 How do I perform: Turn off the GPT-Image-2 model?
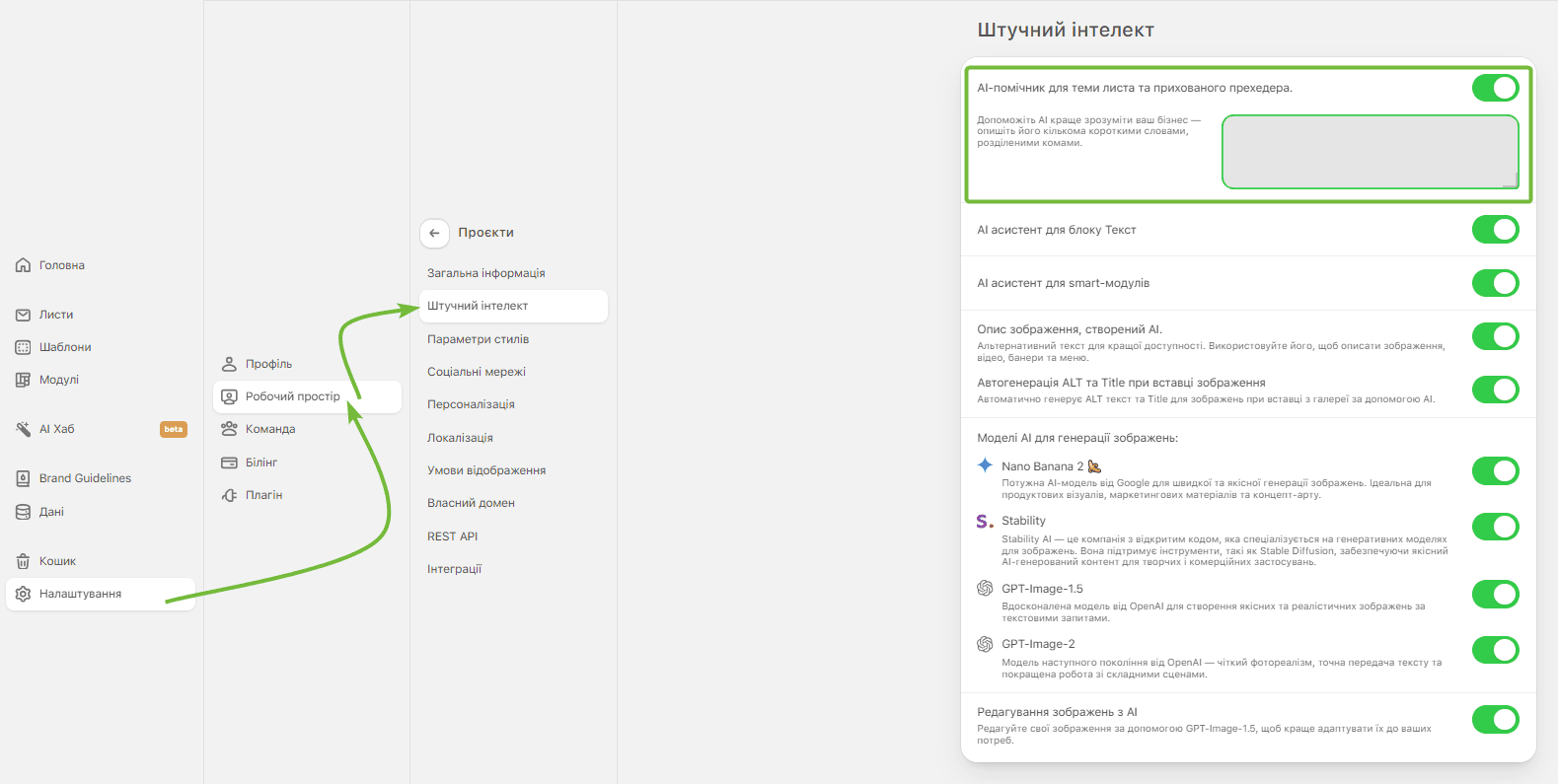1496,650
